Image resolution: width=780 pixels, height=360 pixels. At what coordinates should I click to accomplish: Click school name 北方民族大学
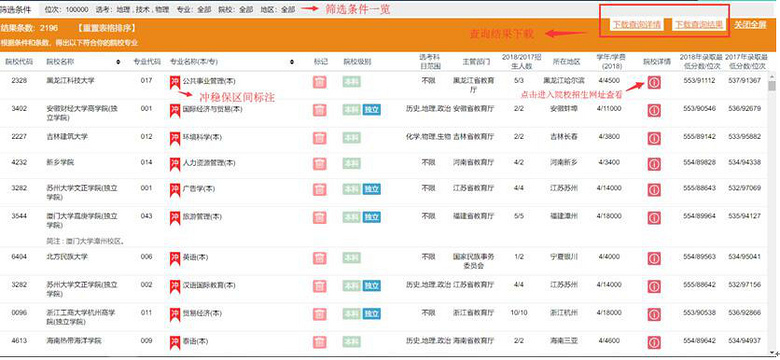pyautogui.click(x=67, y=257)
